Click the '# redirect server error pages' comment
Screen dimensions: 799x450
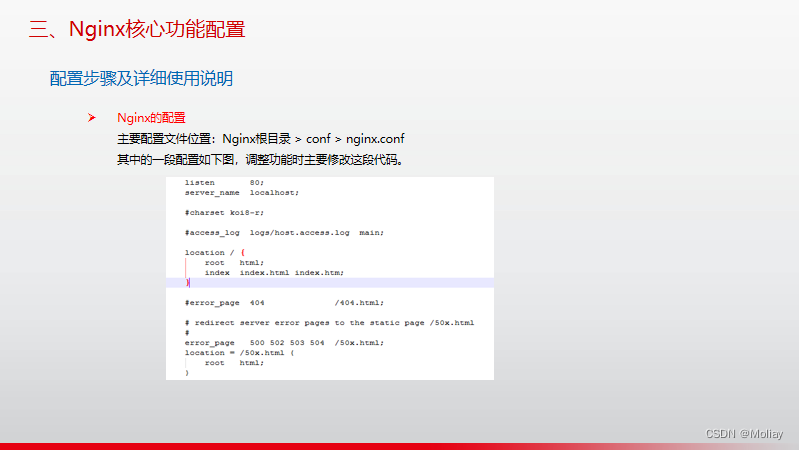tap(329, 323)
